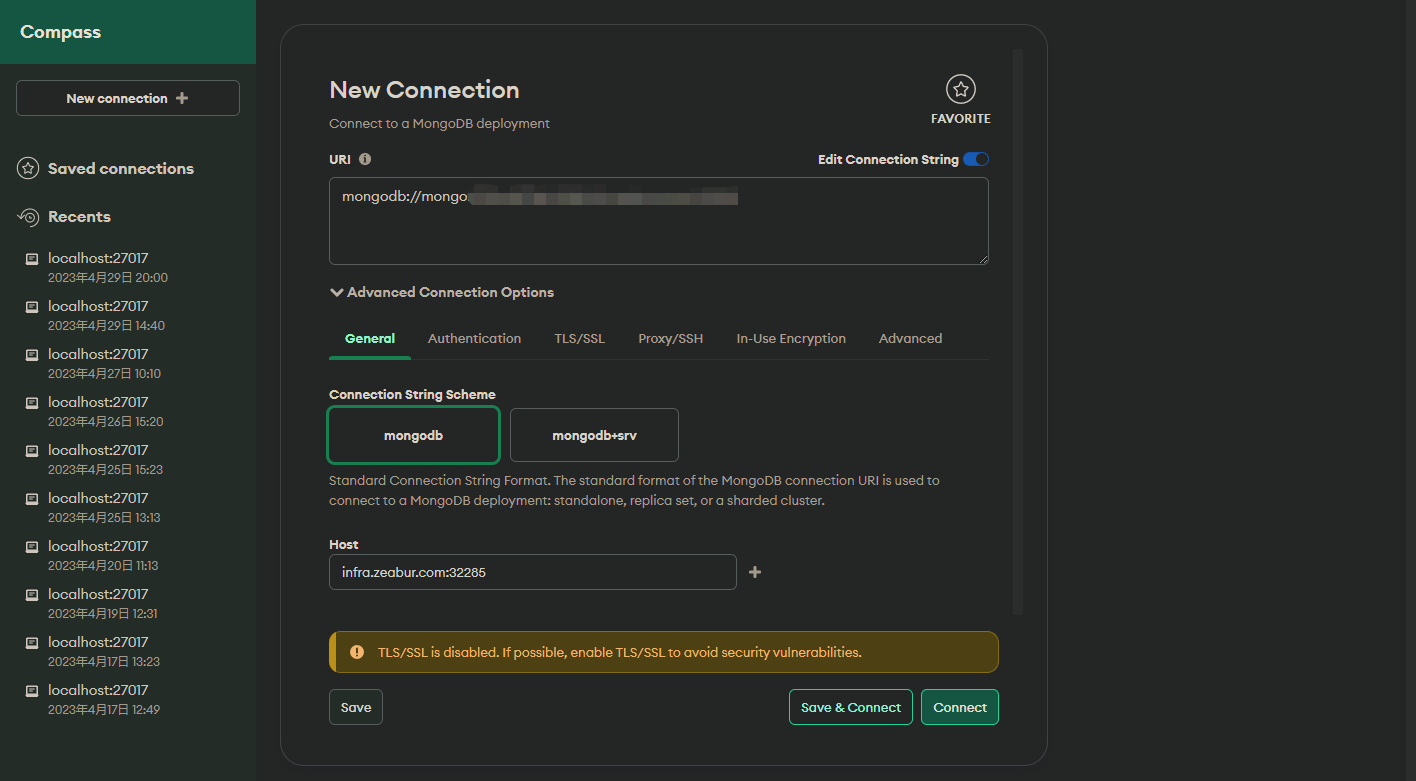
Task: Click the Saved connections star icon
Action: coord(28,168)
